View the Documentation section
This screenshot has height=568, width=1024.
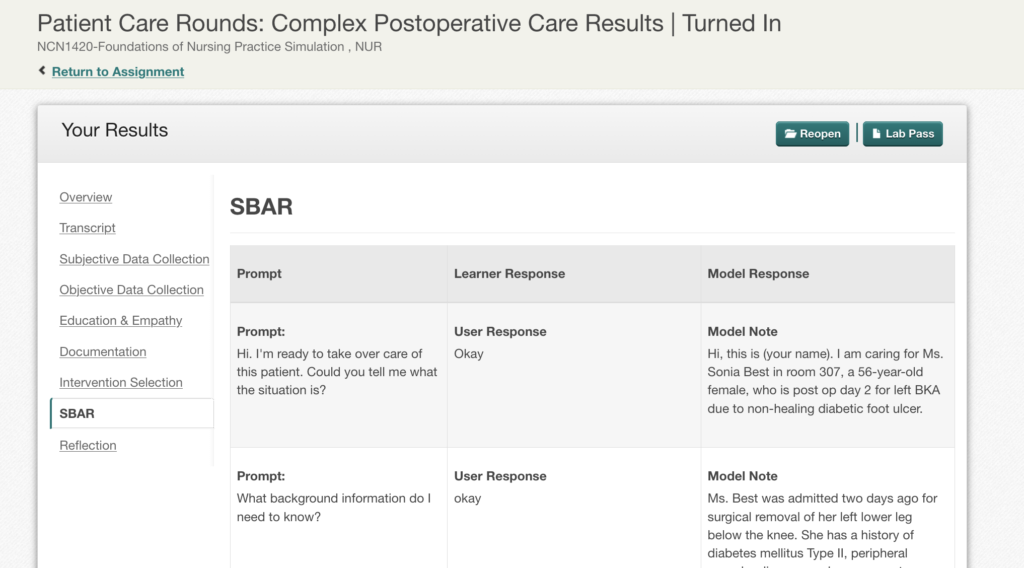(x=103, y=352)
